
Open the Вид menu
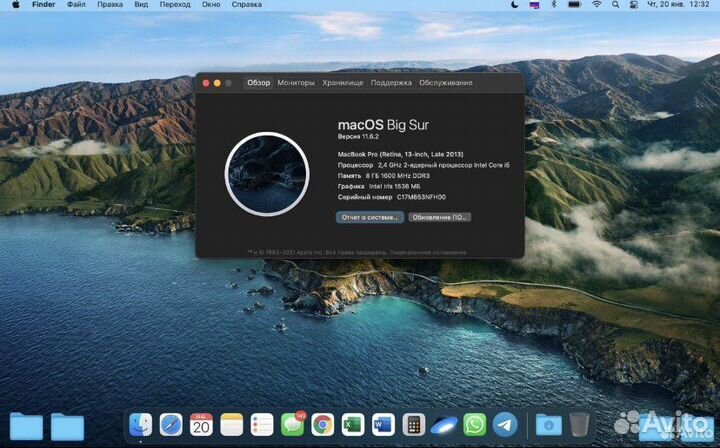[x=141, y=5]
